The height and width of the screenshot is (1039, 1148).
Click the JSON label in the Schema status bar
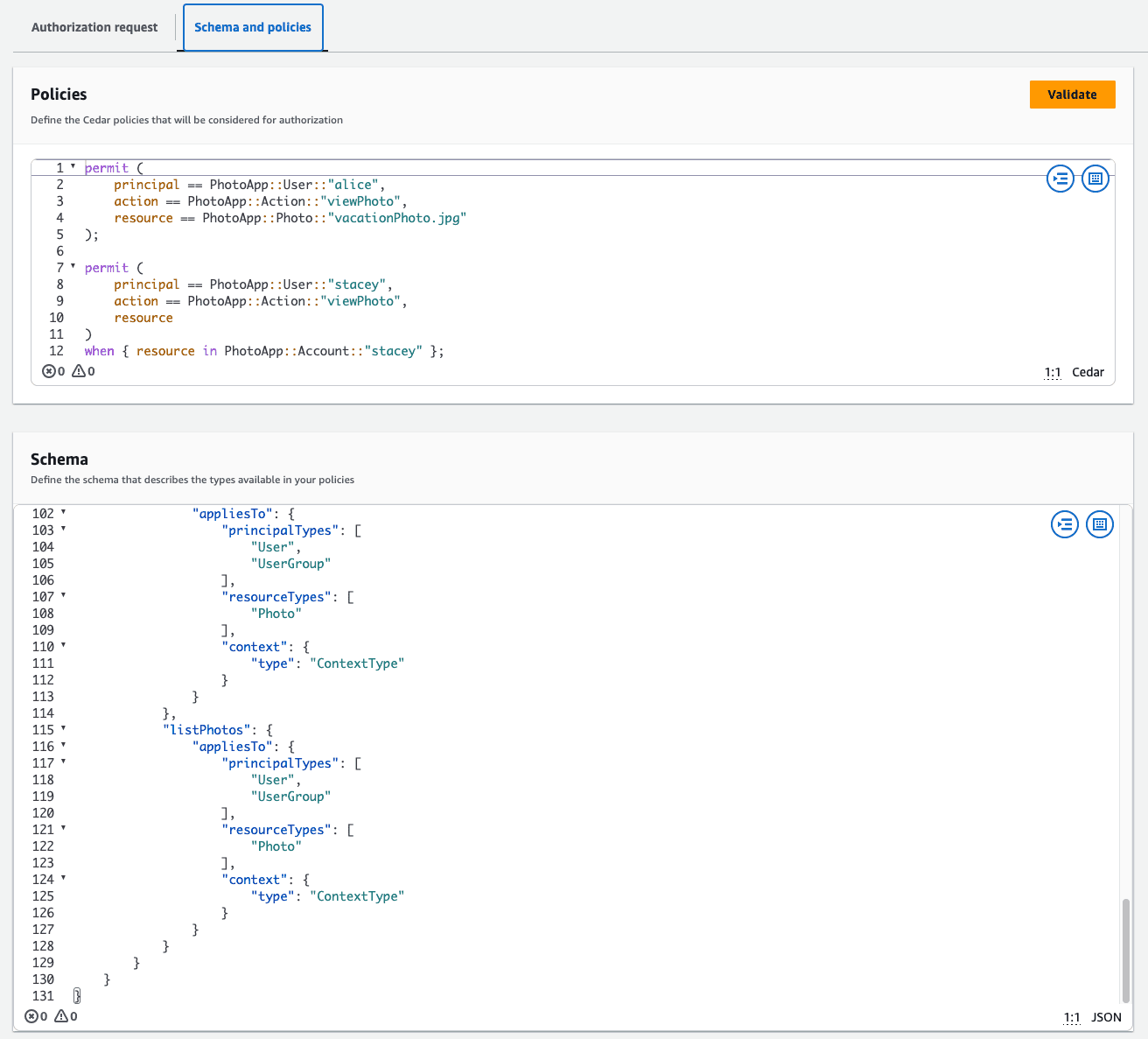pos(1106,1017)
